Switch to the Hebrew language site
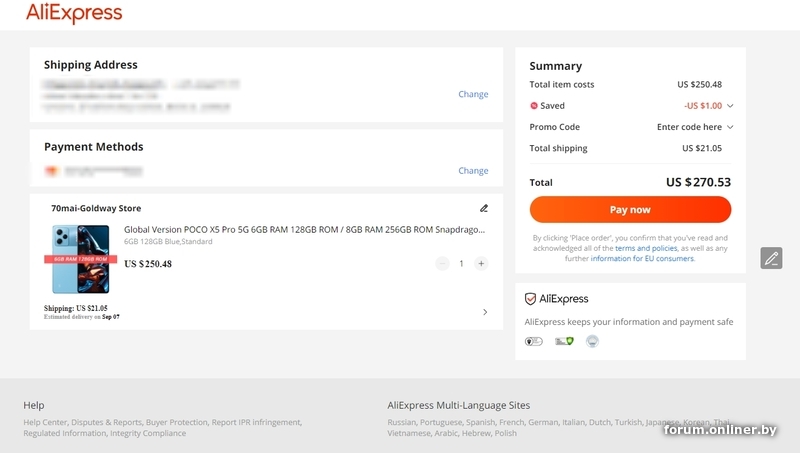The width and height of the screenshot is (800, 453). [x=476, y=433]
